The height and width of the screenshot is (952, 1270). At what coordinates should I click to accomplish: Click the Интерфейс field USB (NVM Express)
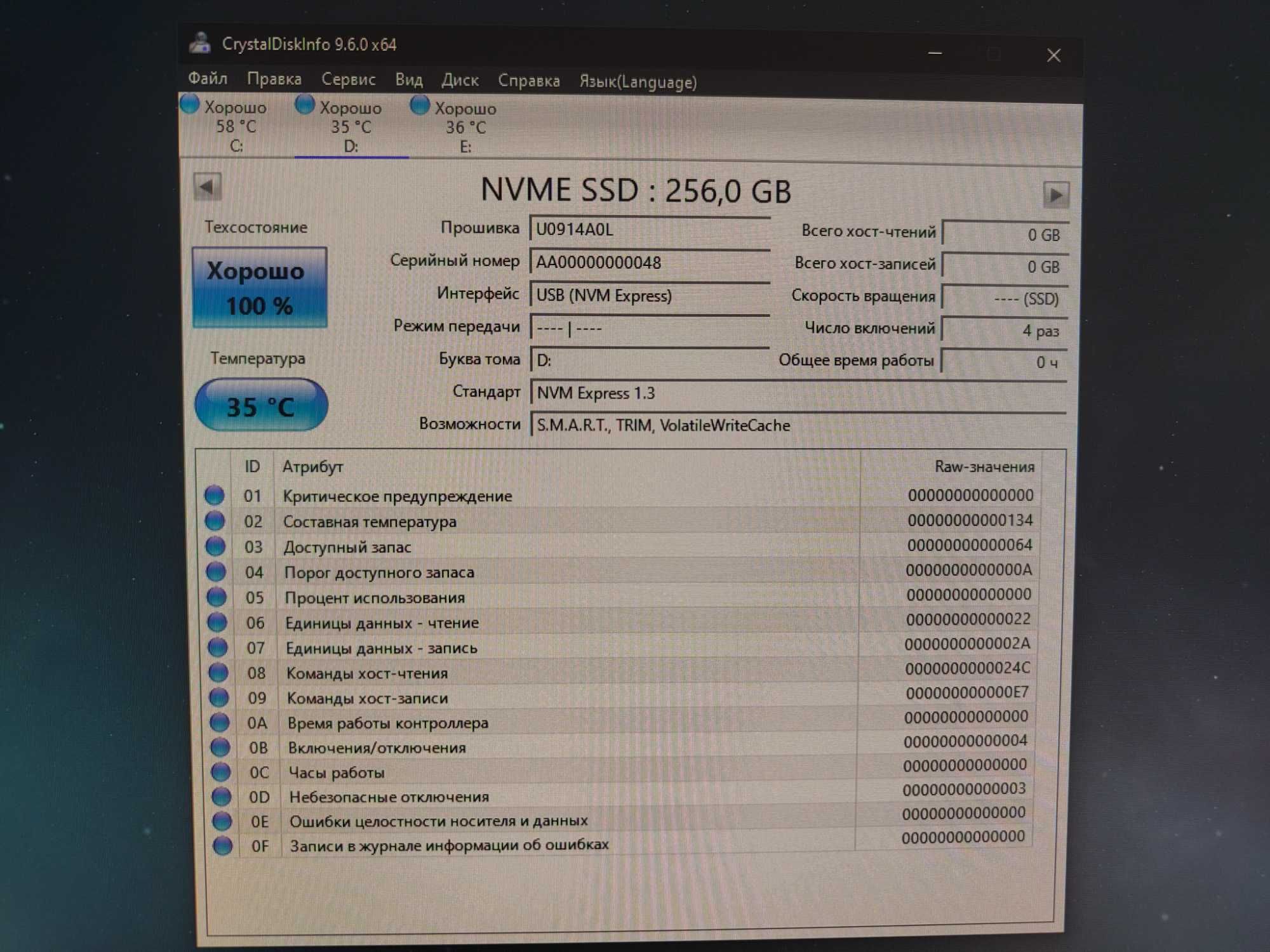pos(650,295)
